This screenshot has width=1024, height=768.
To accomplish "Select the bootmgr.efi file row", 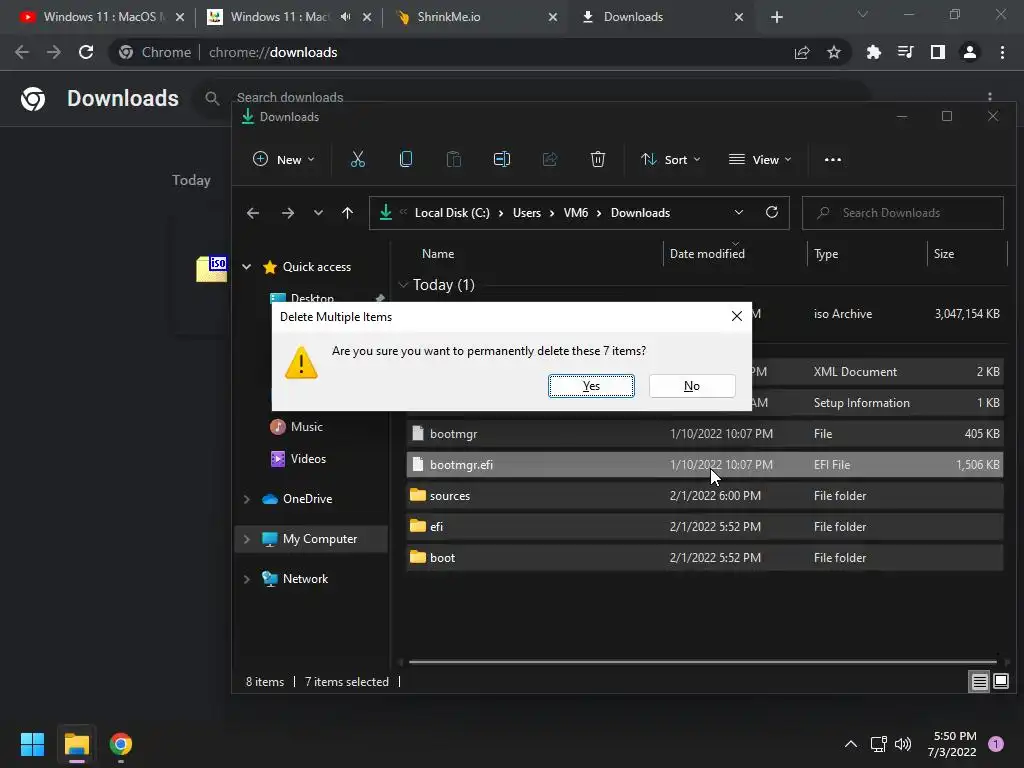I will pos(705,464).
